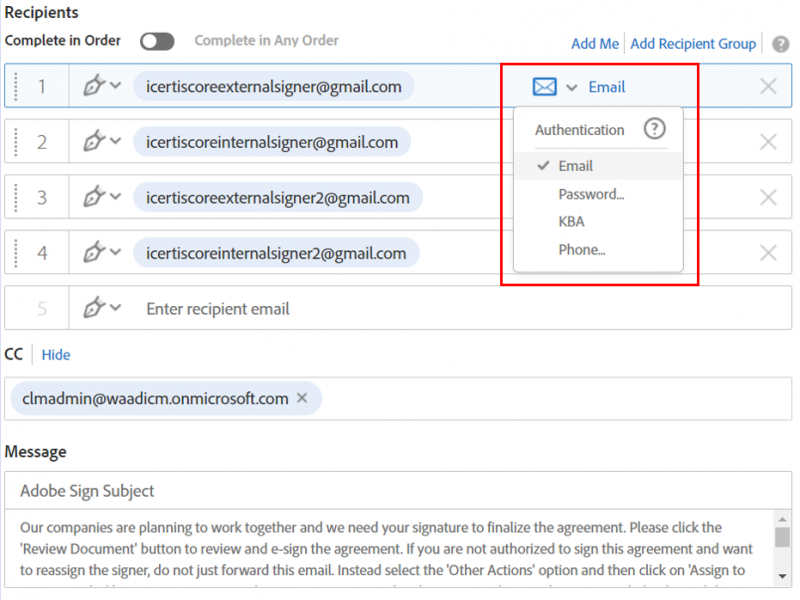Click the Authentication help question mark icon

pos(654,129)
